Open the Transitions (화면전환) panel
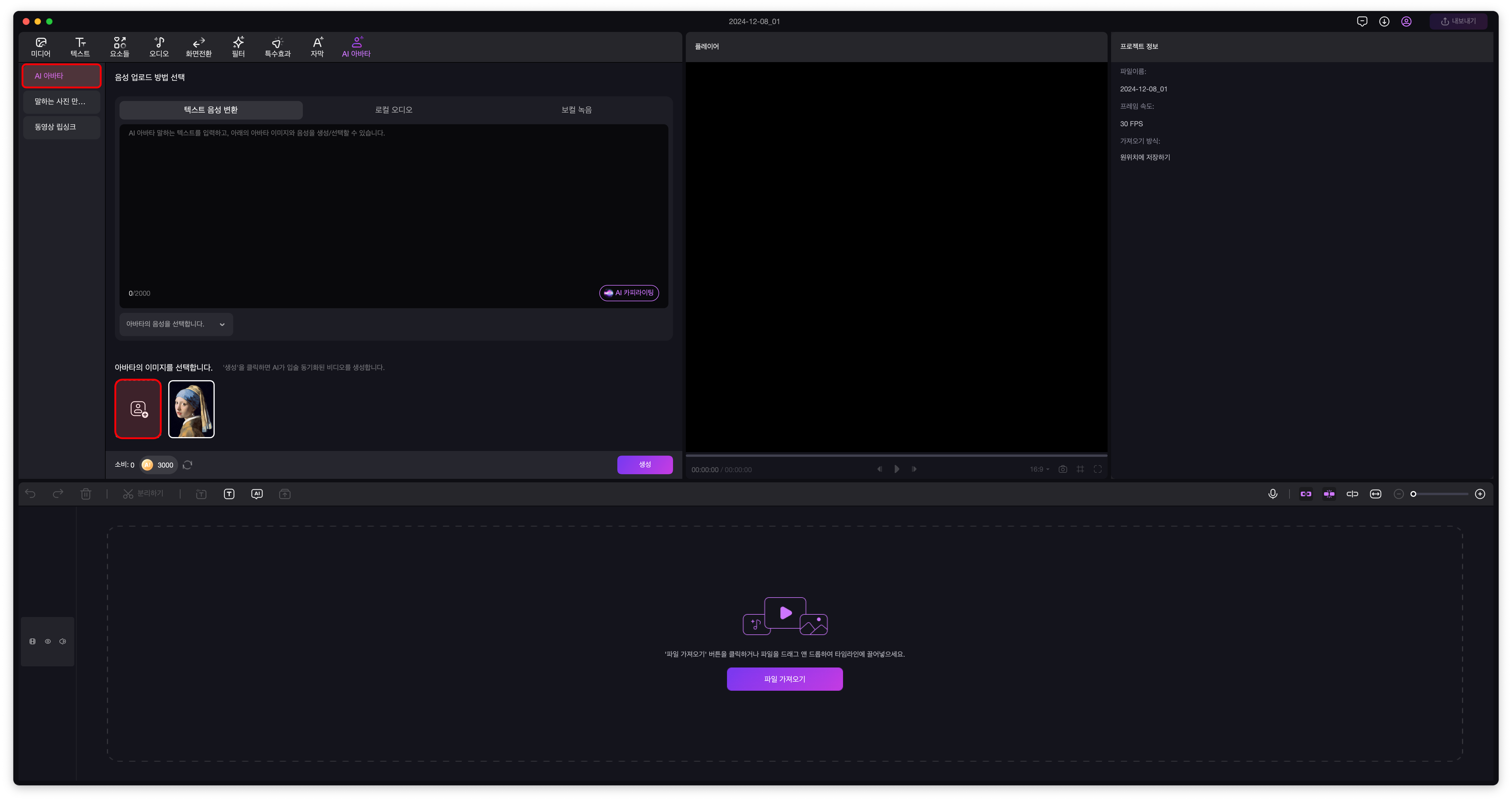Screen dimensions: 1512x801 198,46
